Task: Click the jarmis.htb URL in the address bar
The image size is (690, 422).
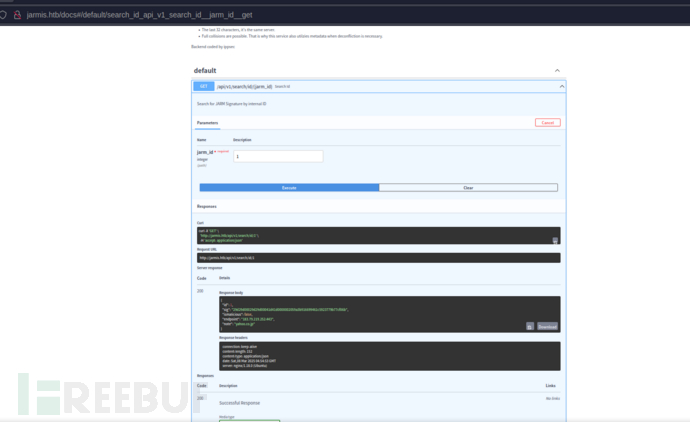Action: (139, 15)
